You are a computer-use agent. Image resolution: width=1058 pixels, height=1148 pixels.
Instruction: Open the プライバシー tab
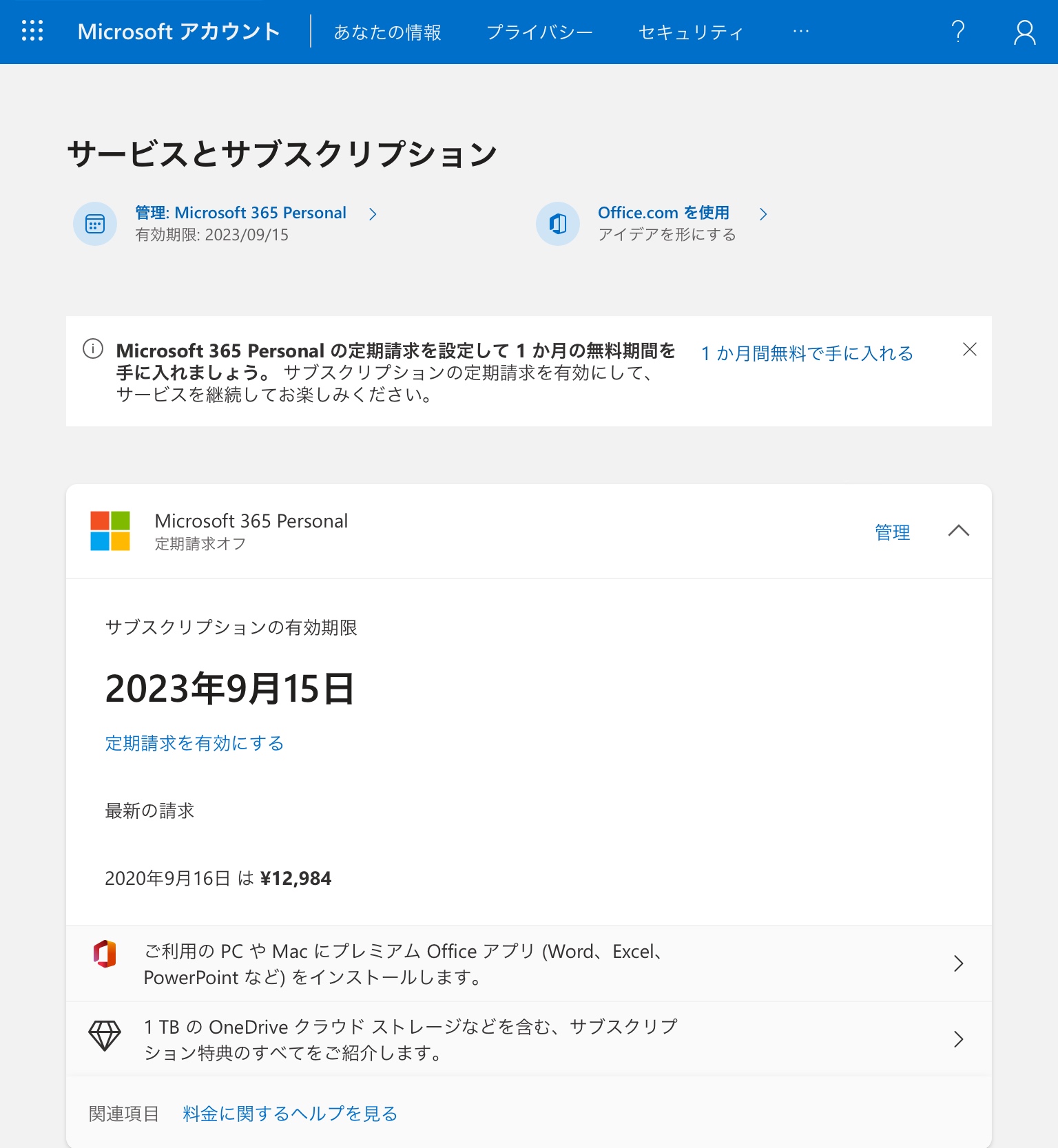coord(539,32)
